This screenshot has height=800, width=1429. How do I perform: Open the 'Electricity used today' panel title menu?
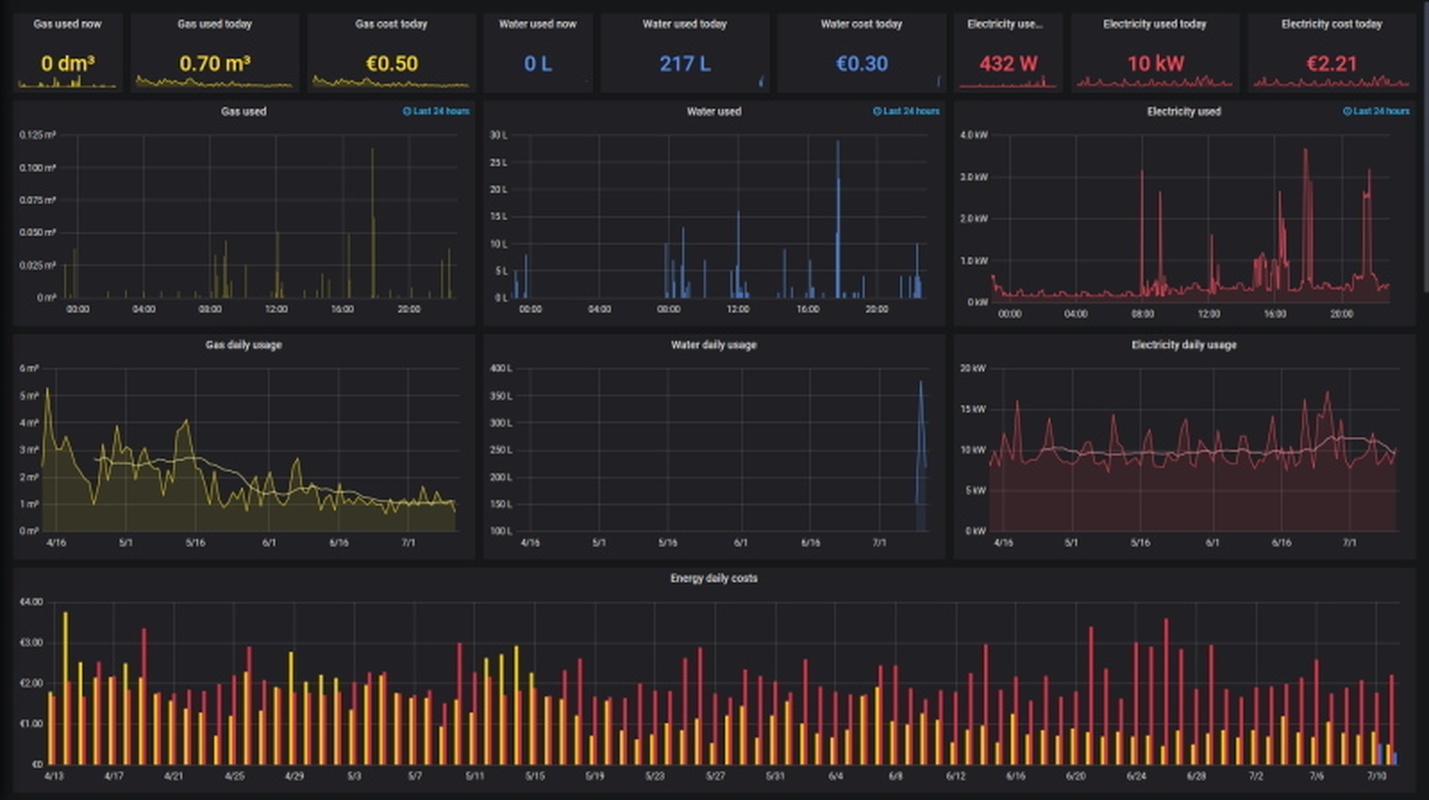coord(1155,24)
